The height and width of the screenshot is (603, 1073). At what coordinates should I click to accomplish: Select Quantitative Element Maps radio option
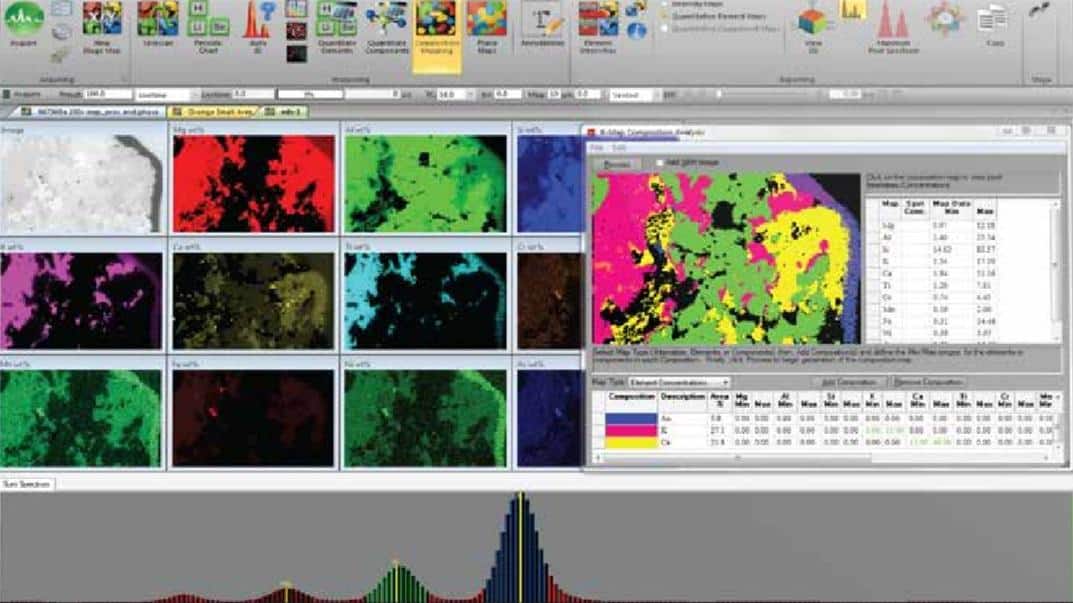click(x=665, y=16)
